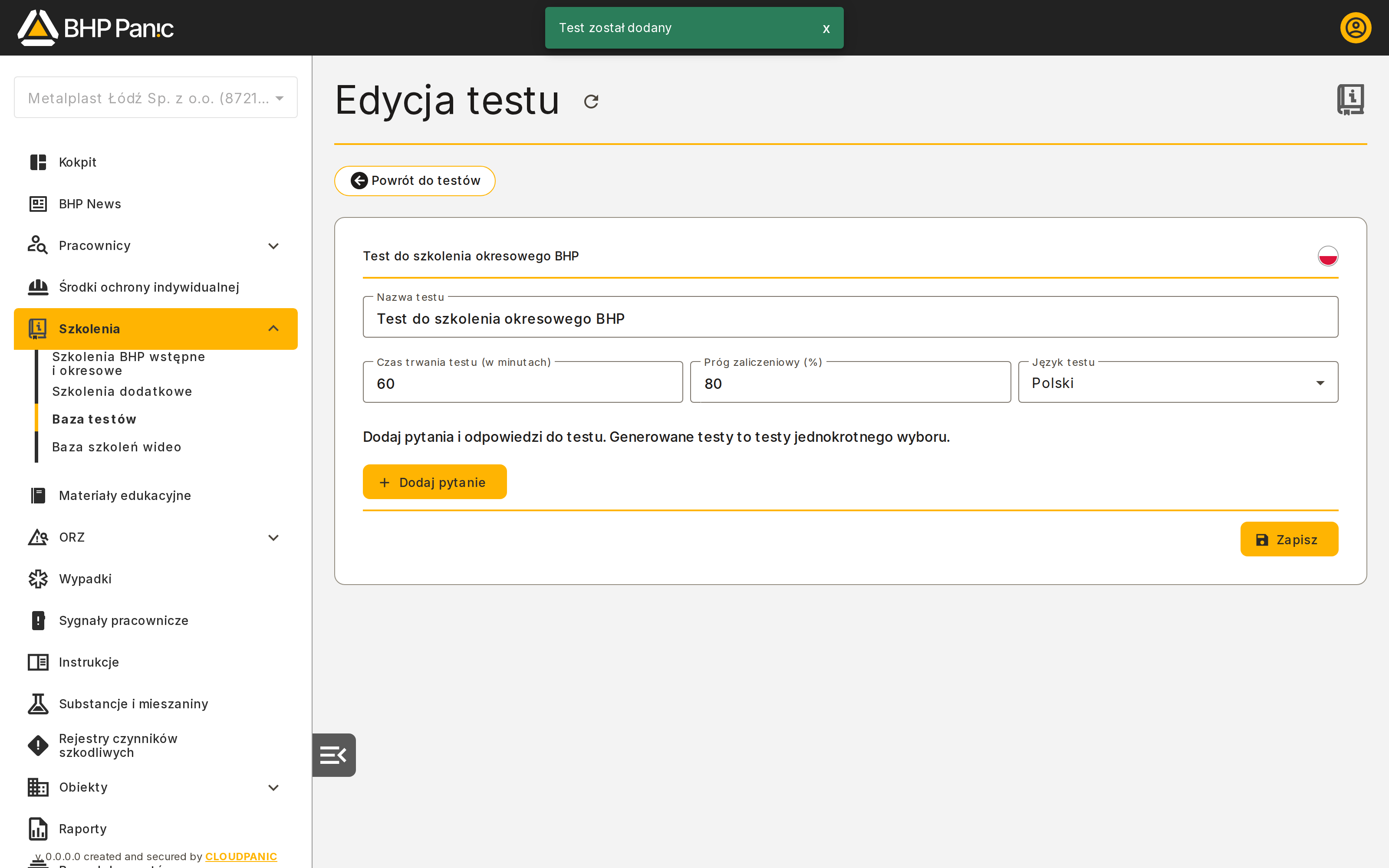Viewport: 1389px width, 868px height.
Task: Open the Instrukcje menu label
Action: (x=89, y=662)
